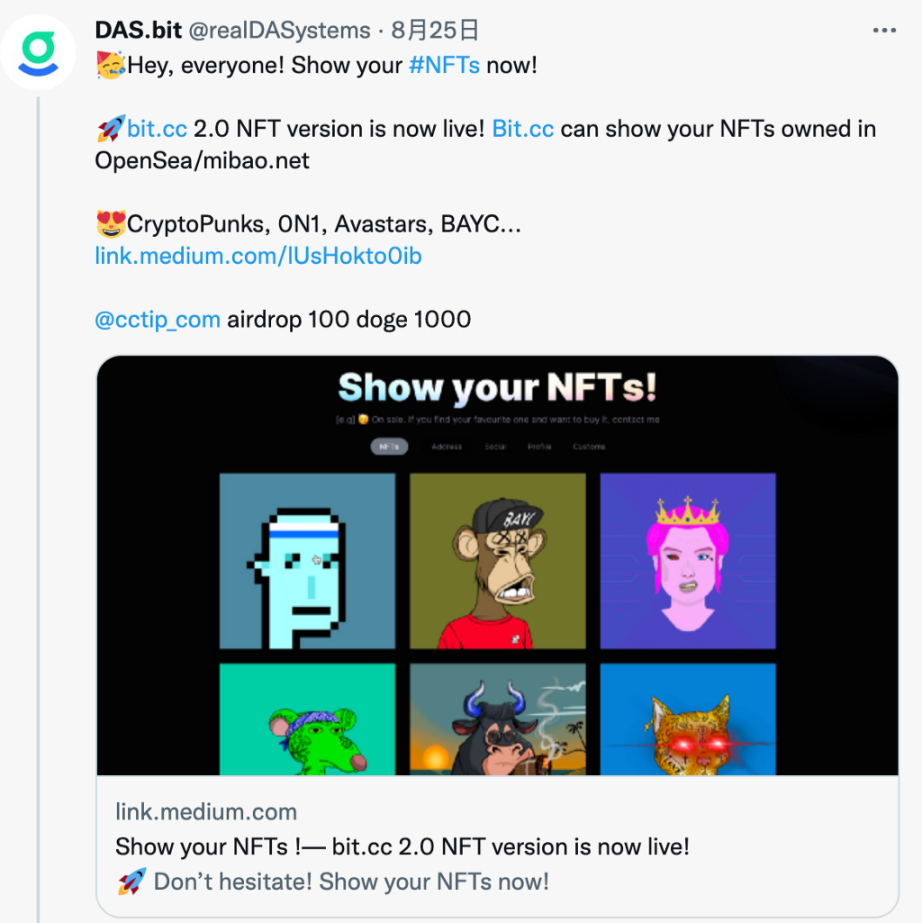Open the link.medium.com/lUsHokto0ib URL

pyautogui.click(x=258, y=256)
